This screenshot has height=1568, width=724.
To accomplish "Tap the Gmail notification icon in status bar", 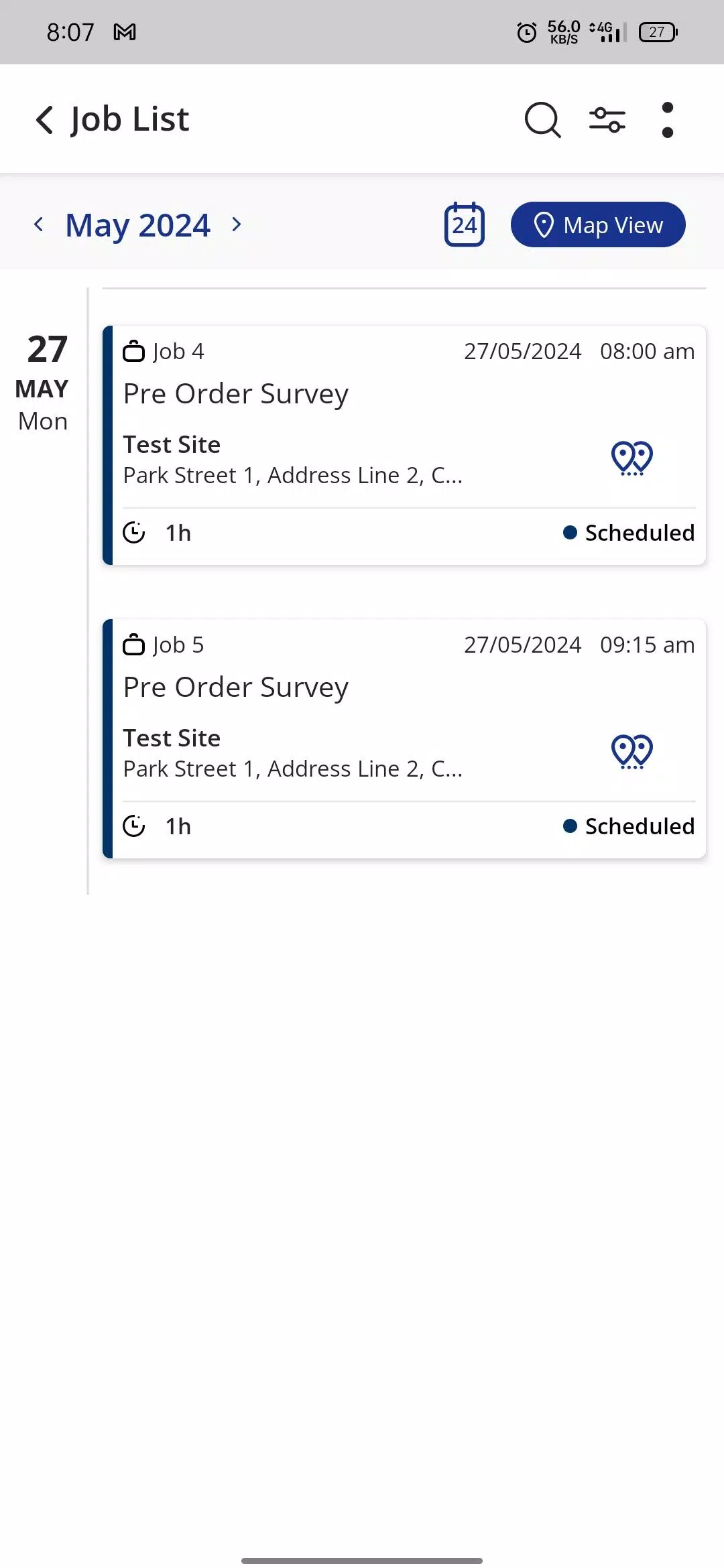I will (x=125, y=32).
